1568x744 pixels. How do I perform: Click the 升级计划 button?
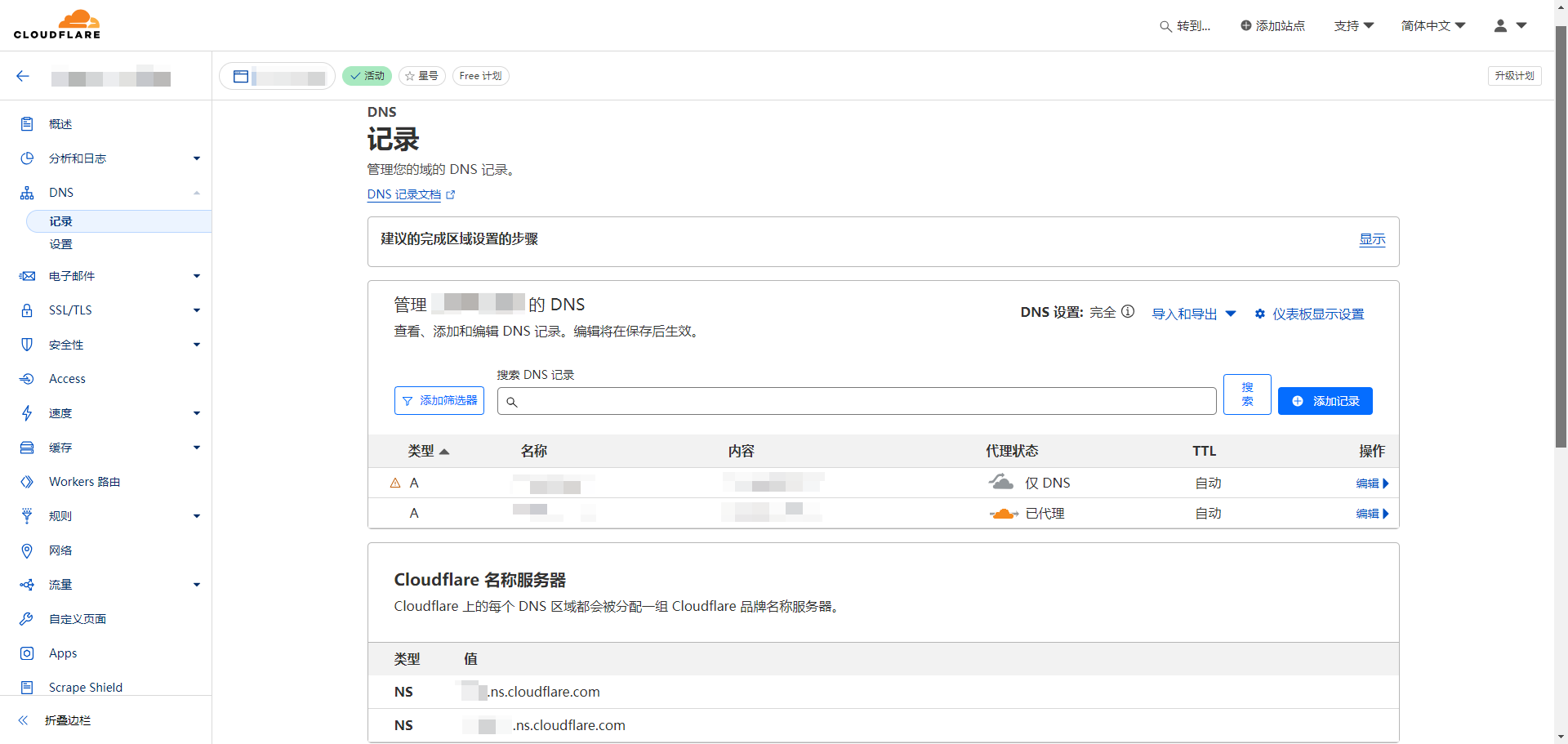(1514, 76)
